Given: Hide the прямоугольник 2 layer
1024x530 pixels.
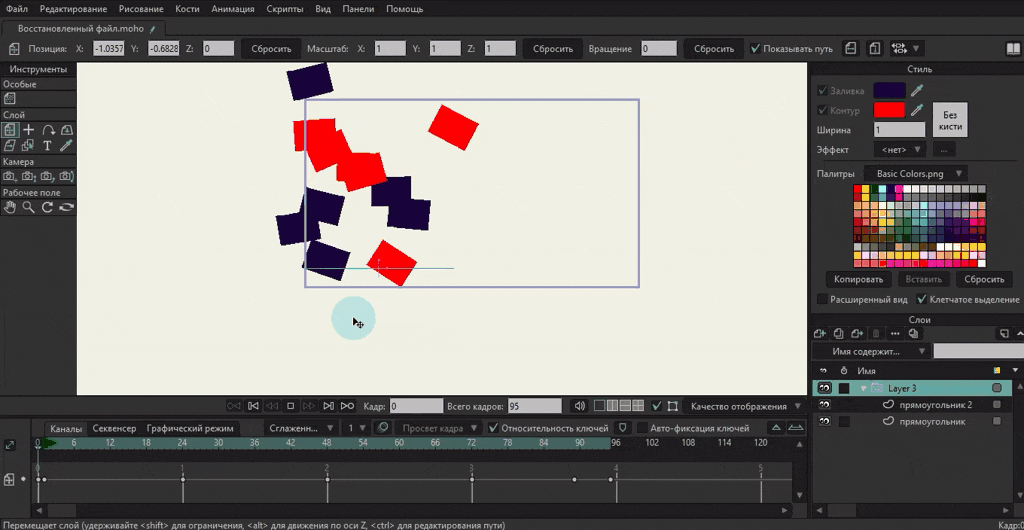Looking at the screenshot, I should coord(825,405).
